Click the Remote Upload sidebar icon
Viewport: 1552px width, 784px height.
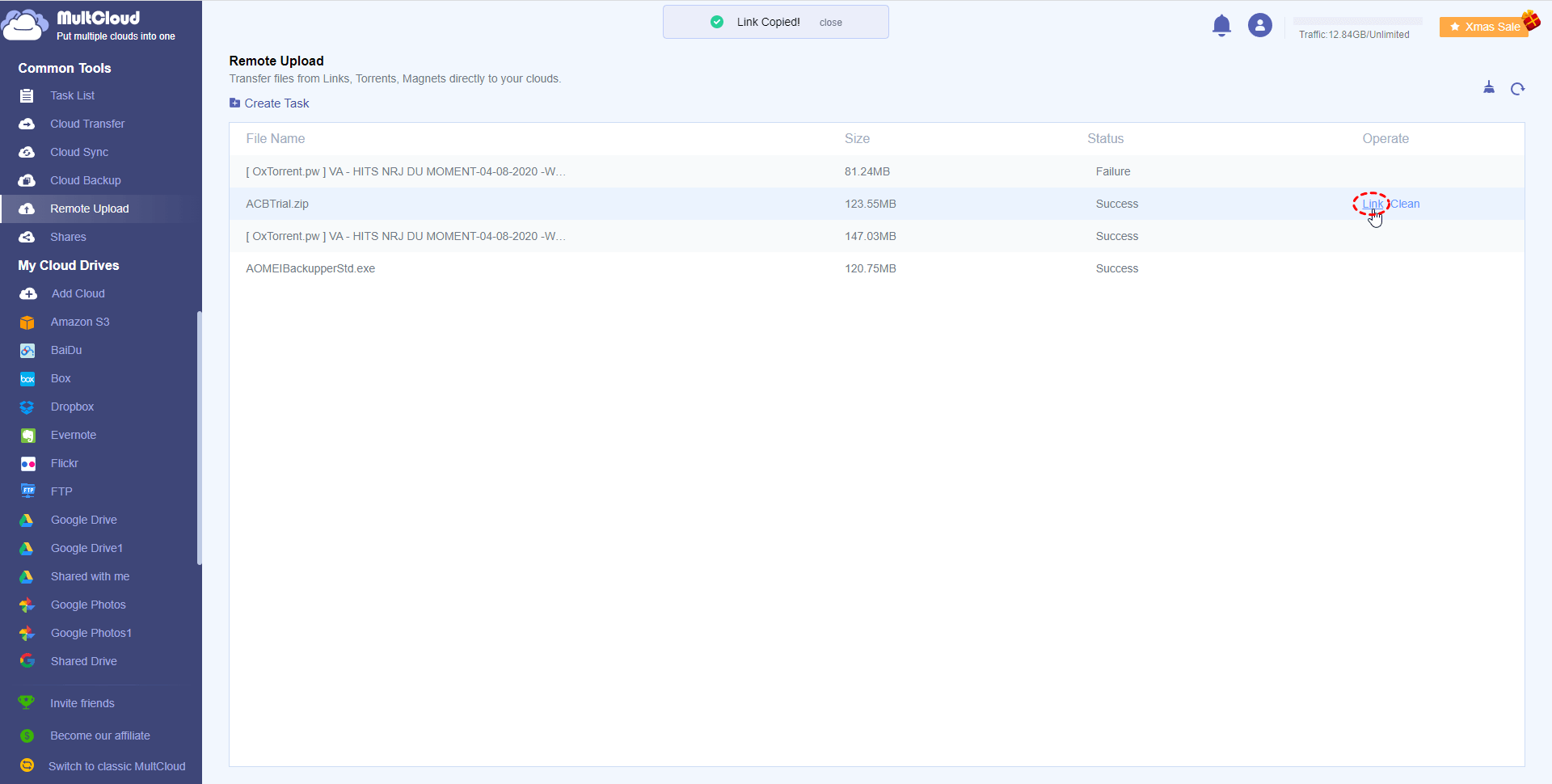point(27,209)
